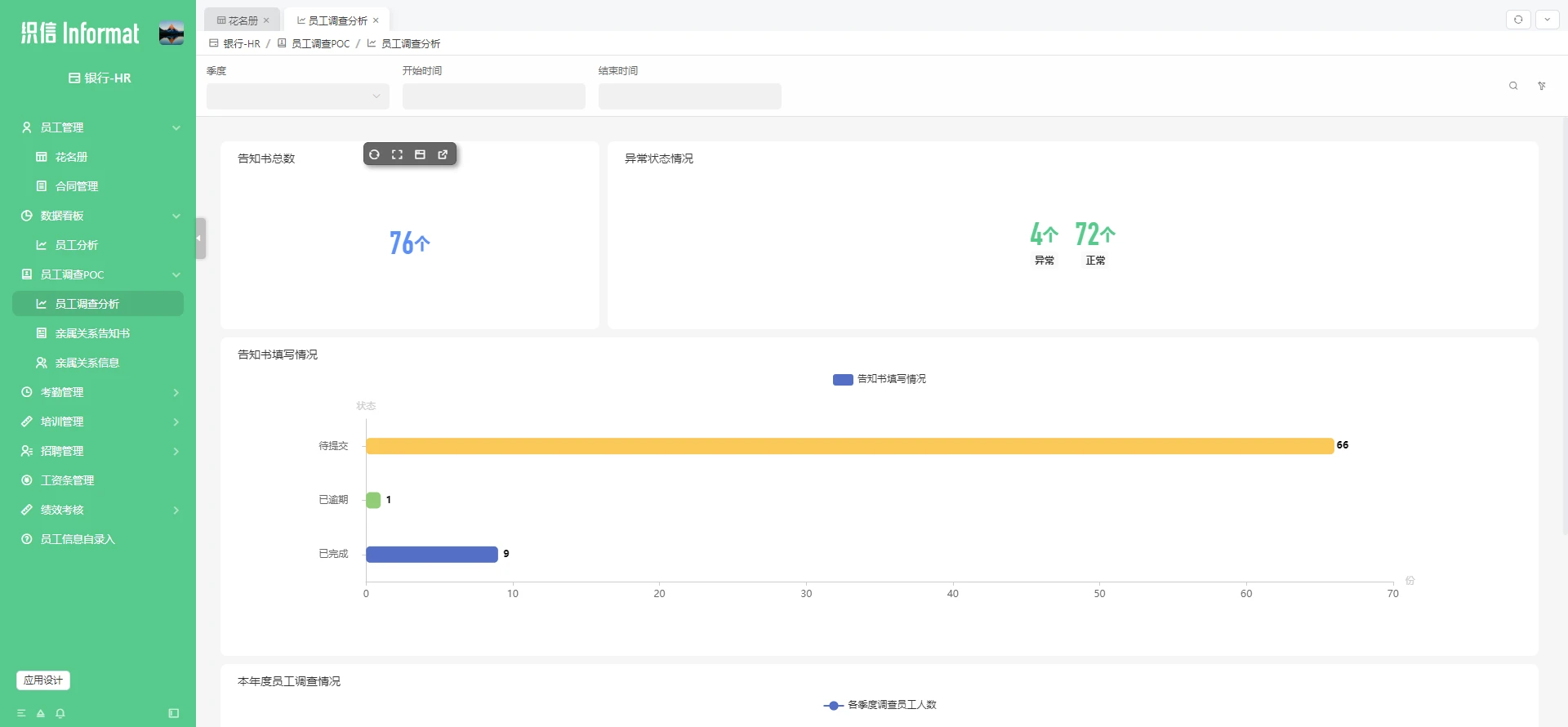Click the 绩效考核 ruler icon
This screenshot has width=1568, height=727.
(x=26, y=510)
